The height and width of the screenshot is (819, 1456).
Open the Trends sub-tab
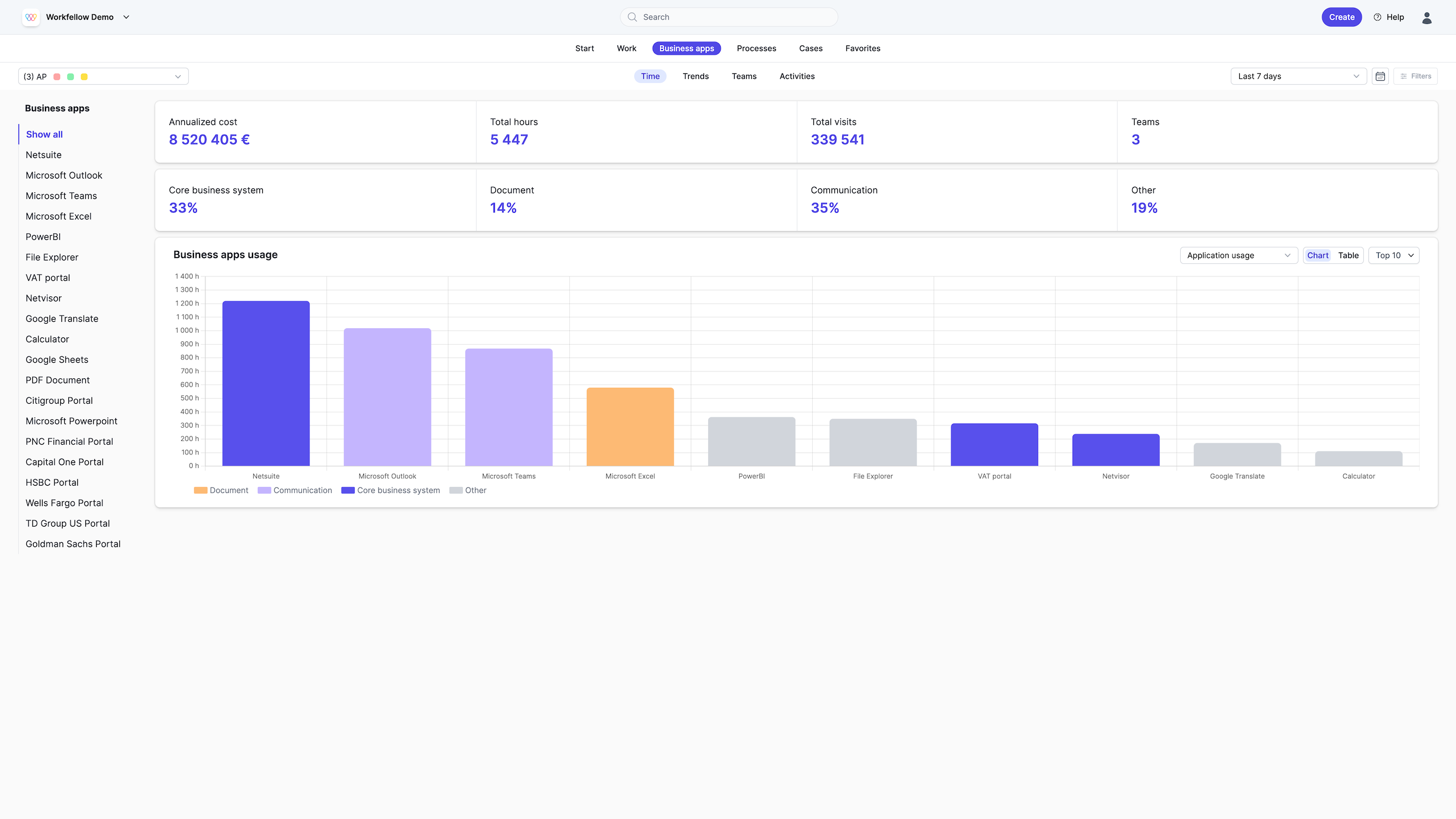click(696, 76)
